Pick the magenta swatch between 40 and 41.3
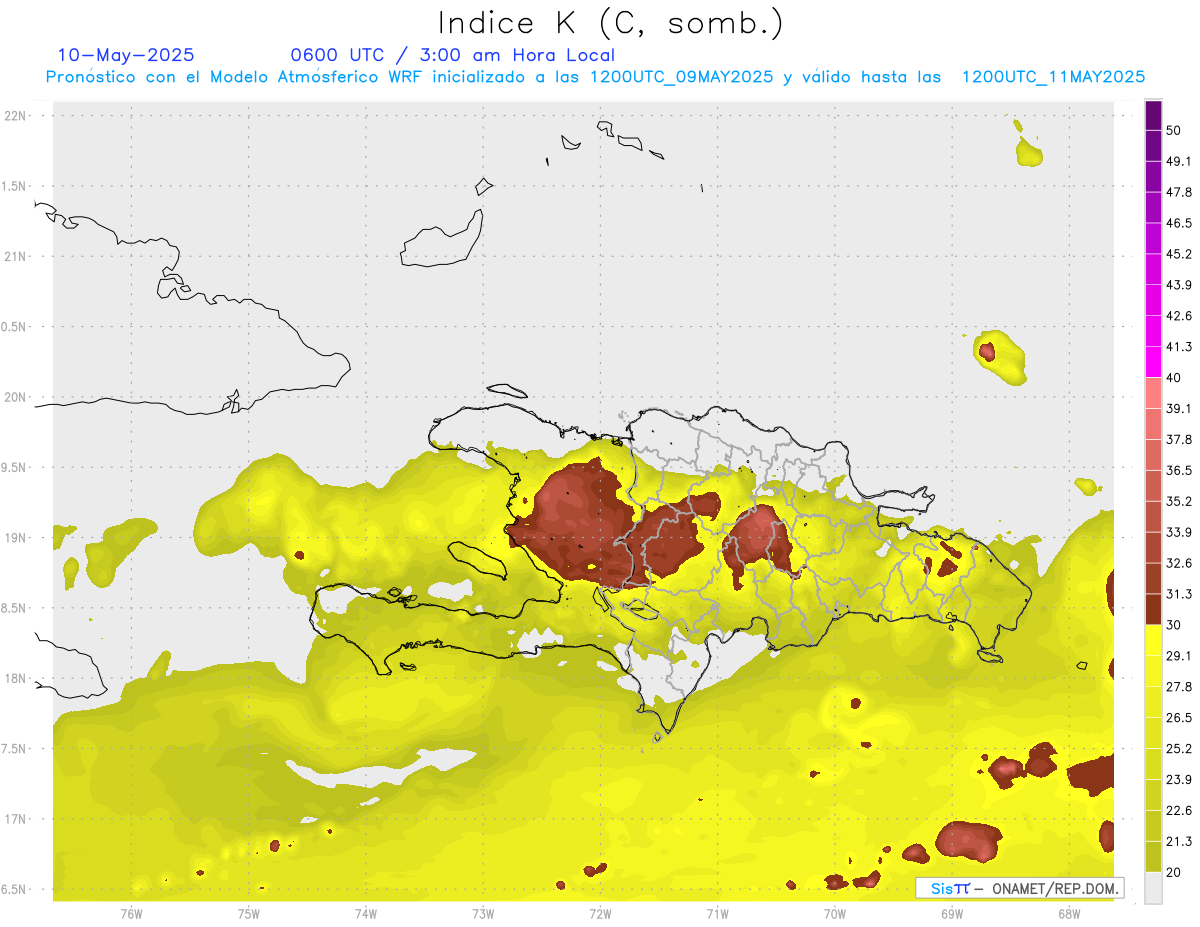 (1153, 362)
